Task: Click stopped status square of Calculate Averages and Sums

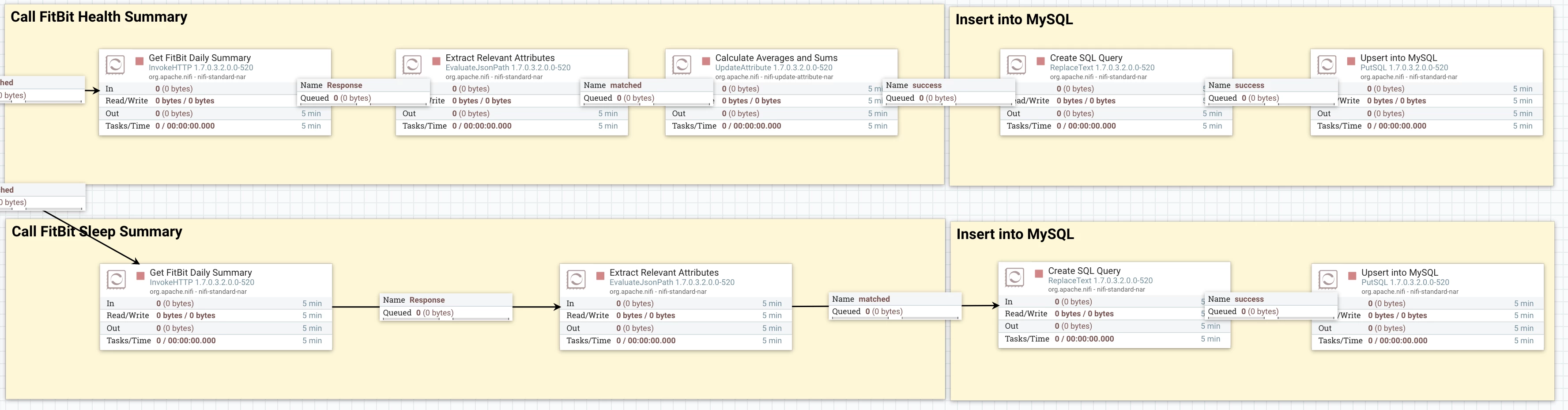Action: pyautogui.click(x=706, y=61)
